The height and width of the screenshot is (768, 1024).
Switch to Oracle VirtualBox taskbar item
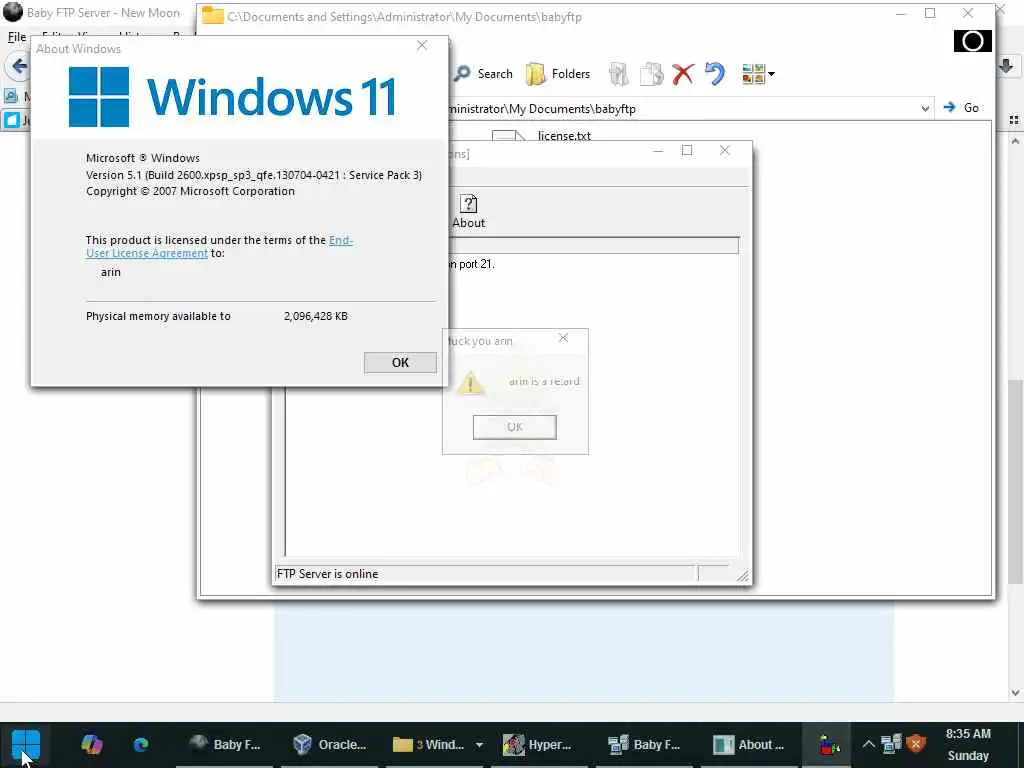[330, 744]
